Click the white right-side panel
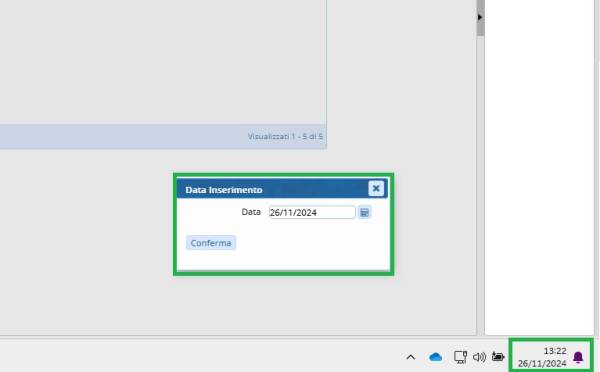This screenshot has width=600, height=372. point(539,167)
